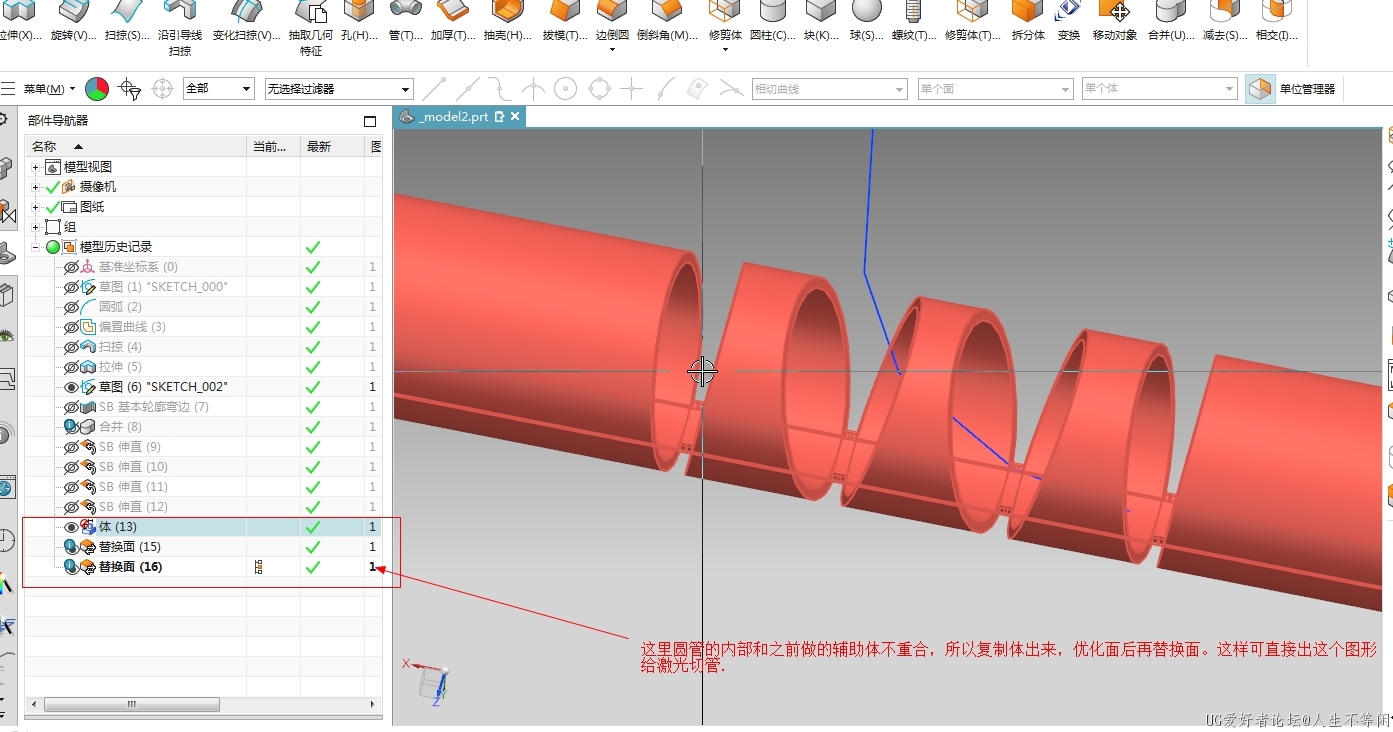Click the navigator horizontal scrollbar thumb
Image resolution: width=1393 pixels, height=732 pixels.
point(131,705)
